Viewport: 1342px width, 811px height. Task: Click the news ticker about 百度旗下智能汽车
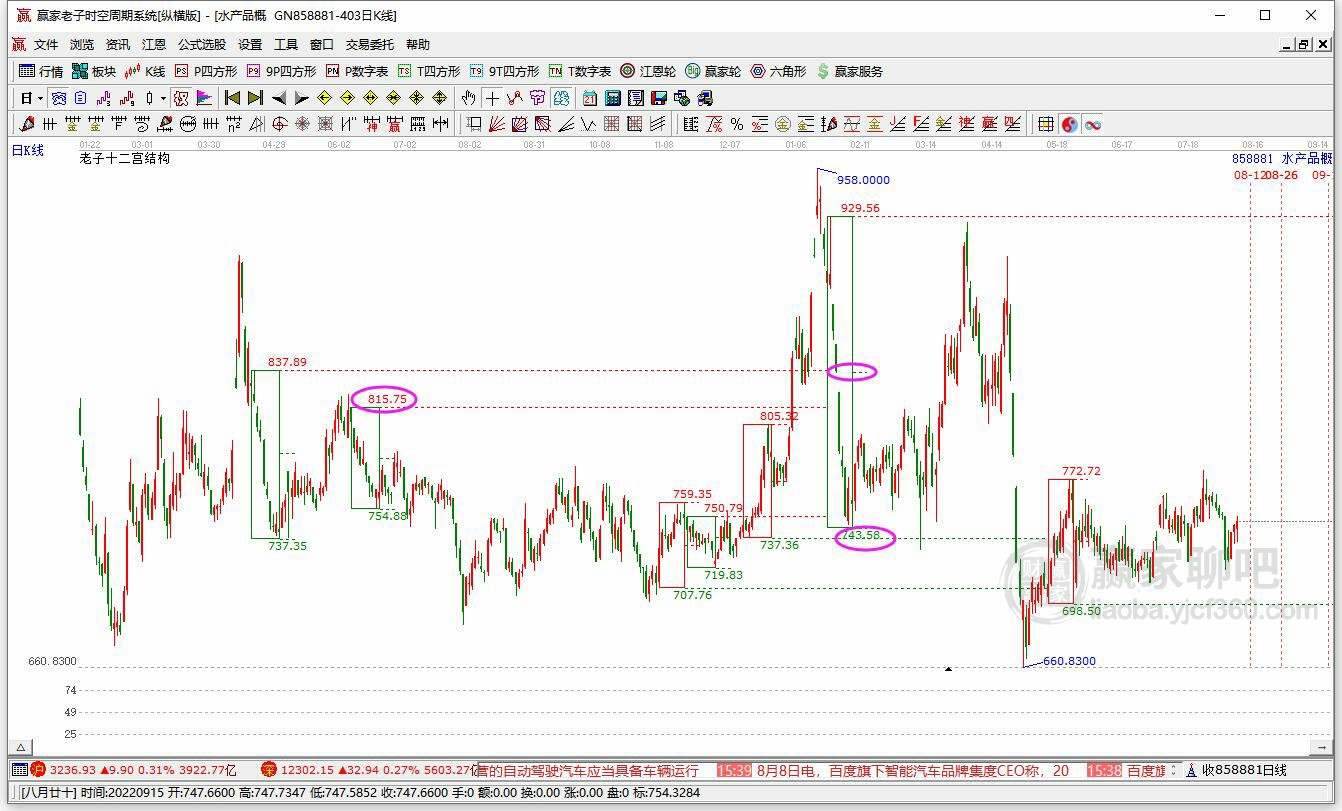(914, 770)
